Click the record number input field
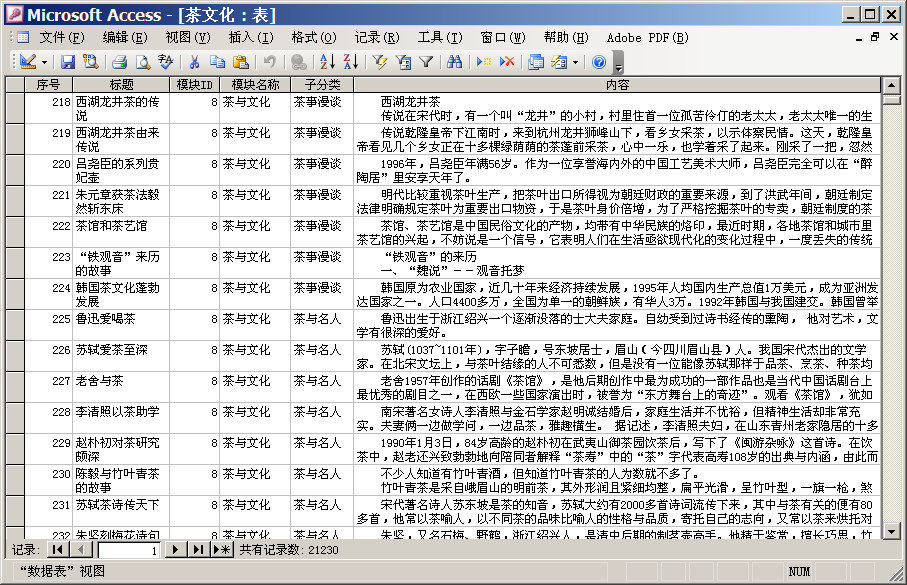 [x=129, y=550]
